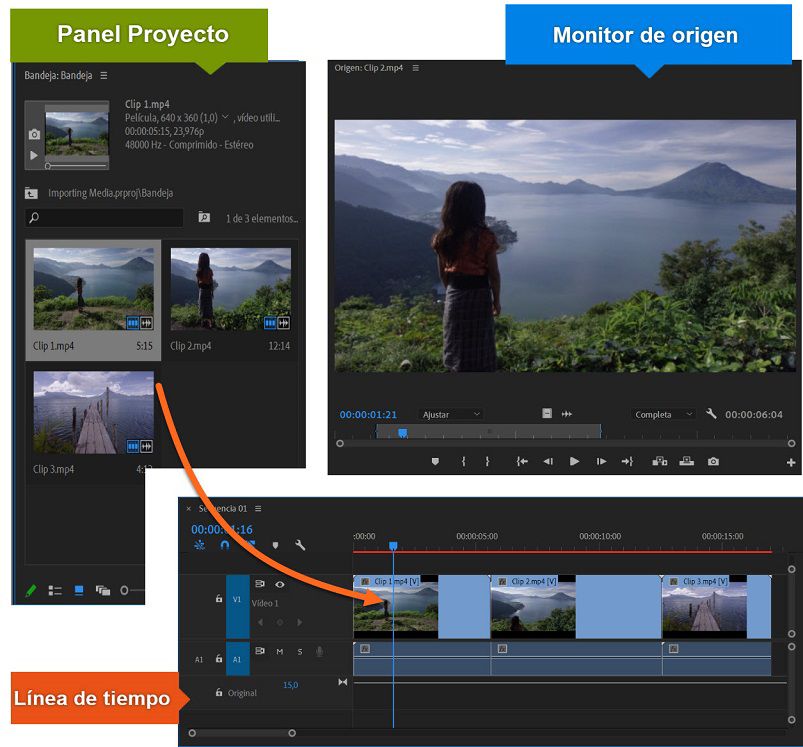Screen dimensions: 803x747
Task: Mark In point in the Source Monitor
Action: pos(463,461)
